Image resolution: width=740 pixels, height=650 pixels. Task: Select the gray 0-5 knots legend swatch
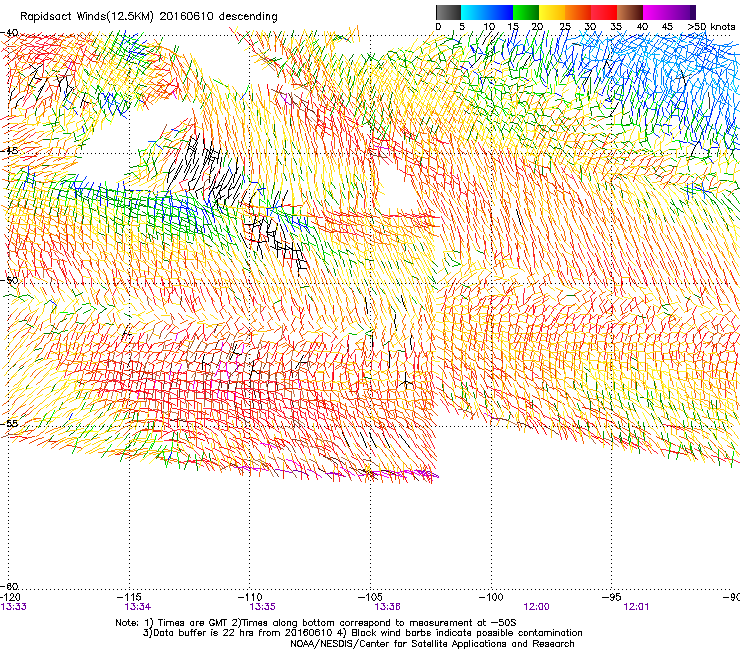point(448,12)
